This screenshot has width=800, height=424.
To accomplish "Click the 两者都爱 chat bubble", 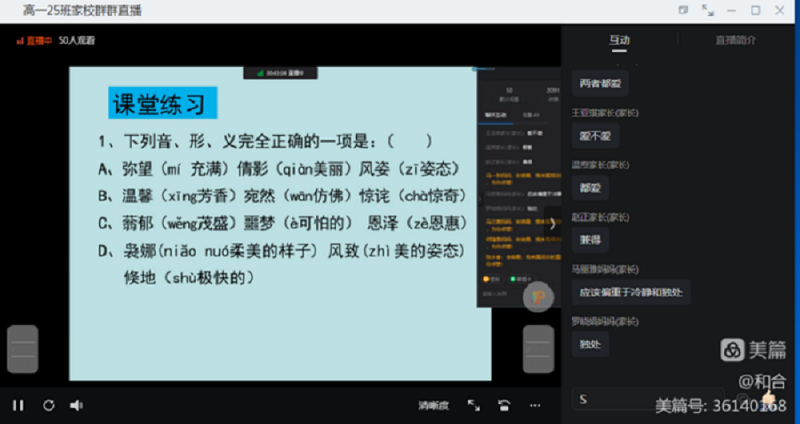I will 600,83.
